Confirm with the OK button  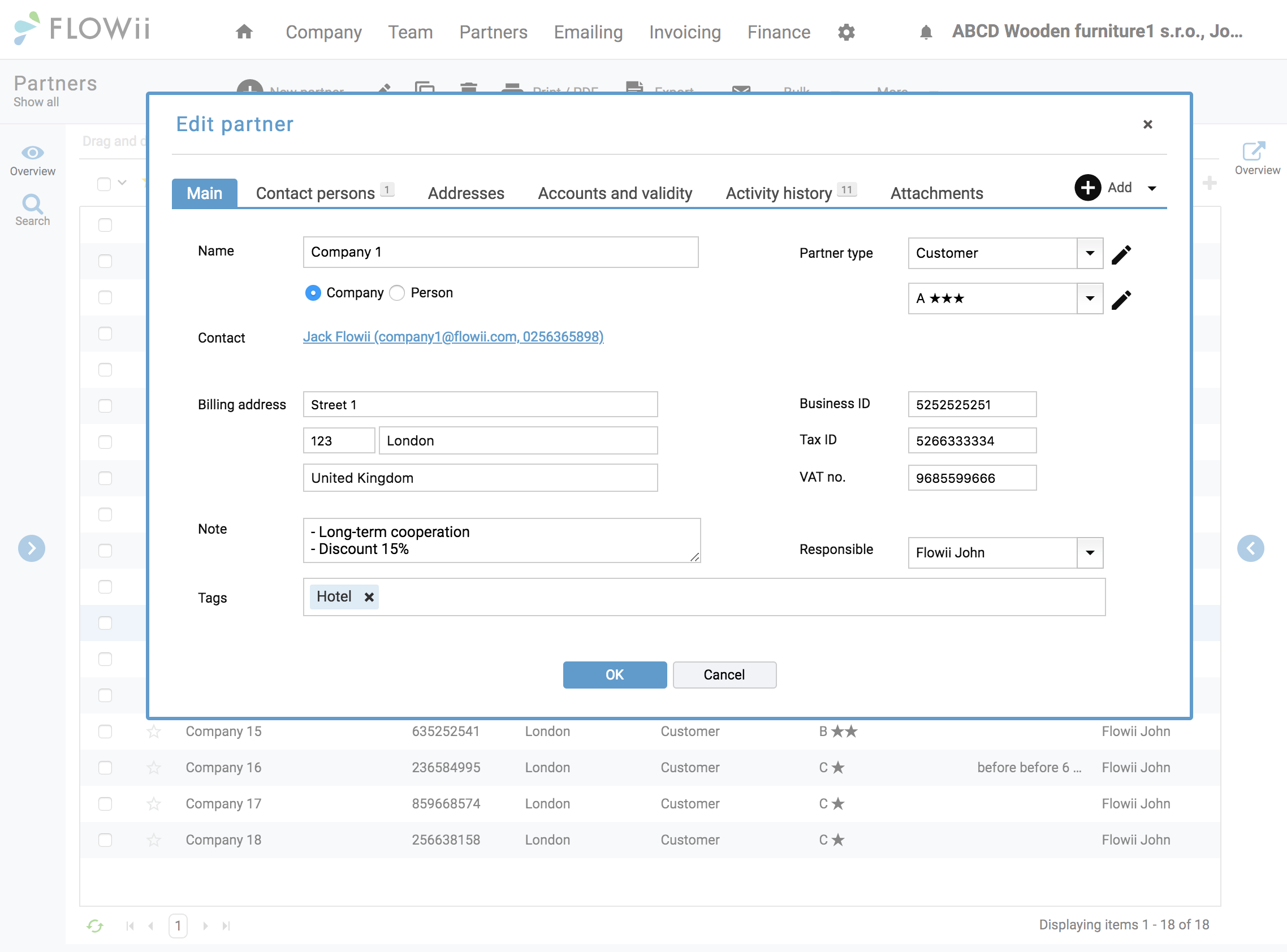click(x=615, y=675)
